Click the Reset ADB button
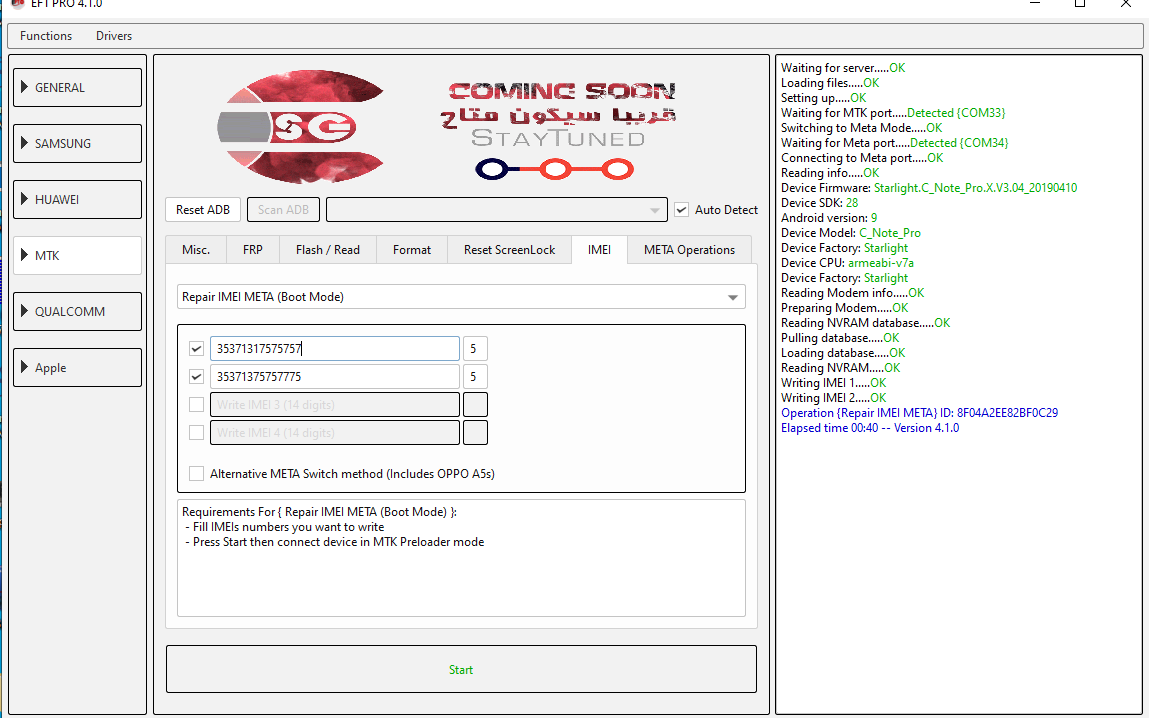The width and height of the screenshot is (1149, 718). 203,210
